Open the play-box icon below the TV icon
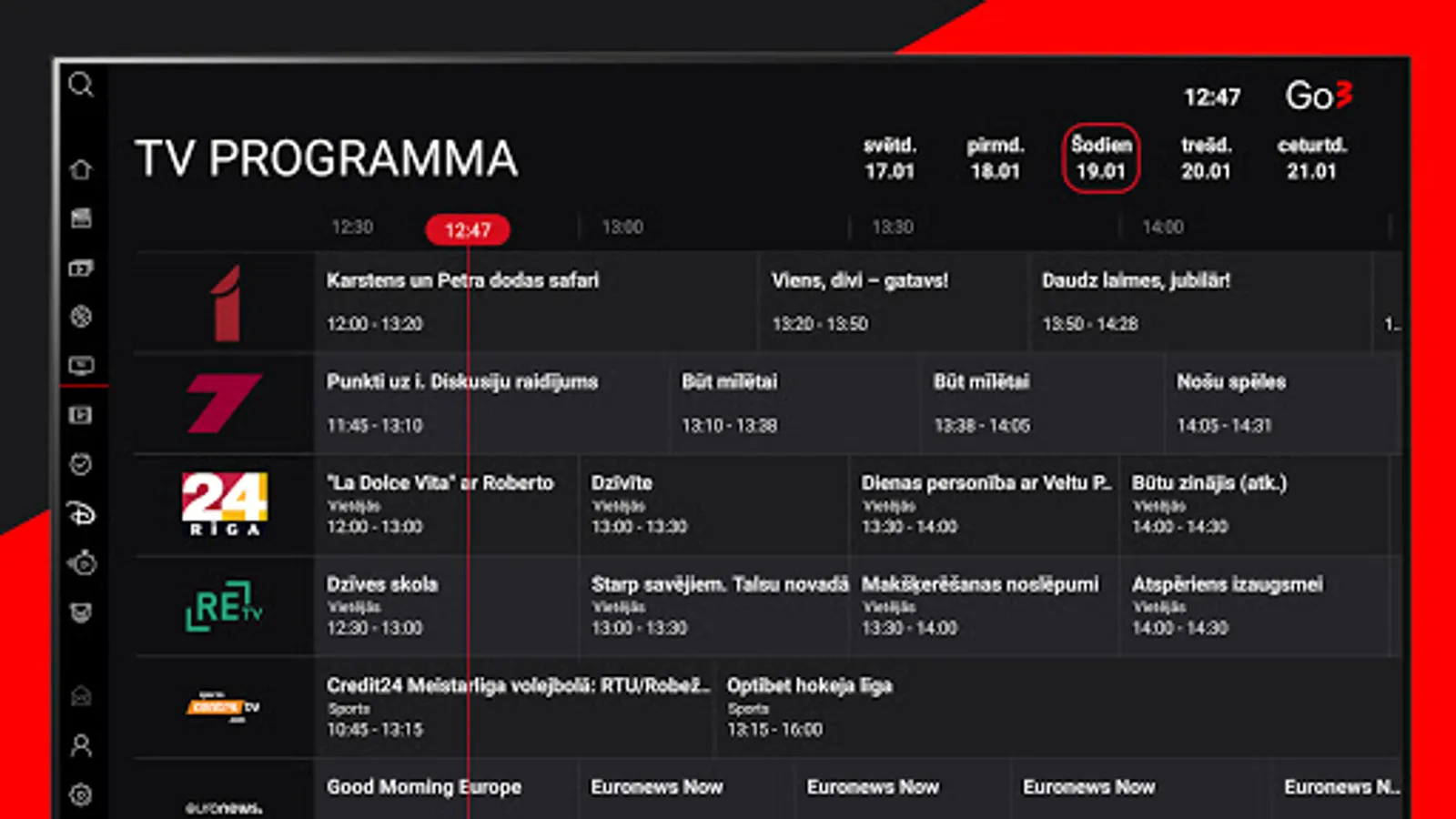Image resolution: width=1456 pixels, height=819 pixels. point(81,415)
